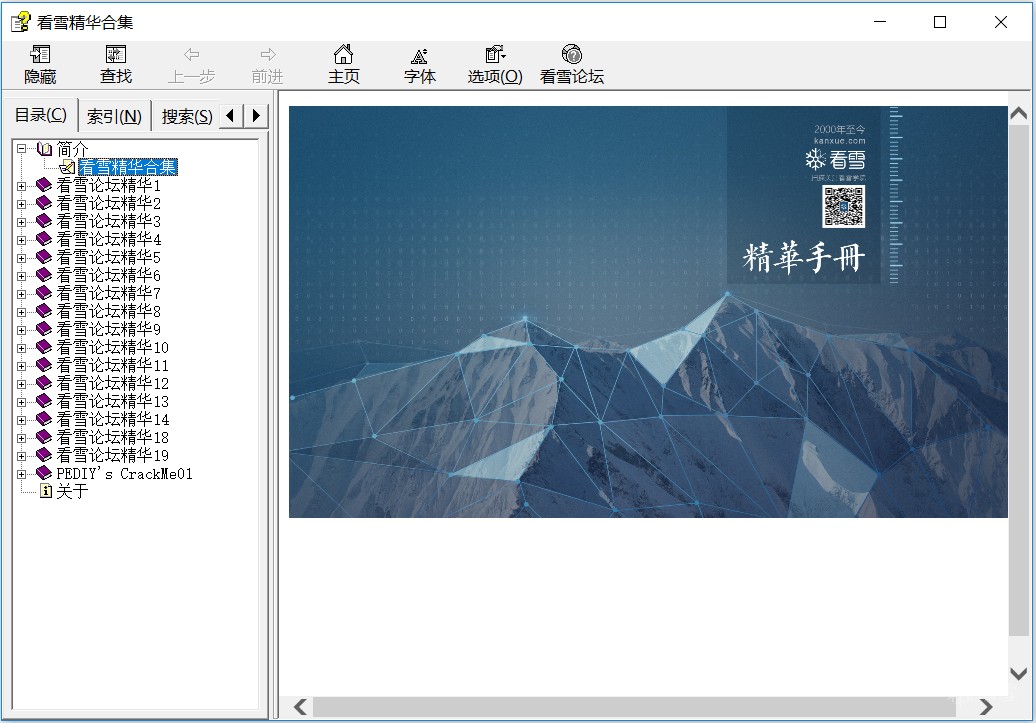Maximize the 看雪精华合集 window
The height and width of the screenshot is (723, 1036).
[x=940, y=22]
